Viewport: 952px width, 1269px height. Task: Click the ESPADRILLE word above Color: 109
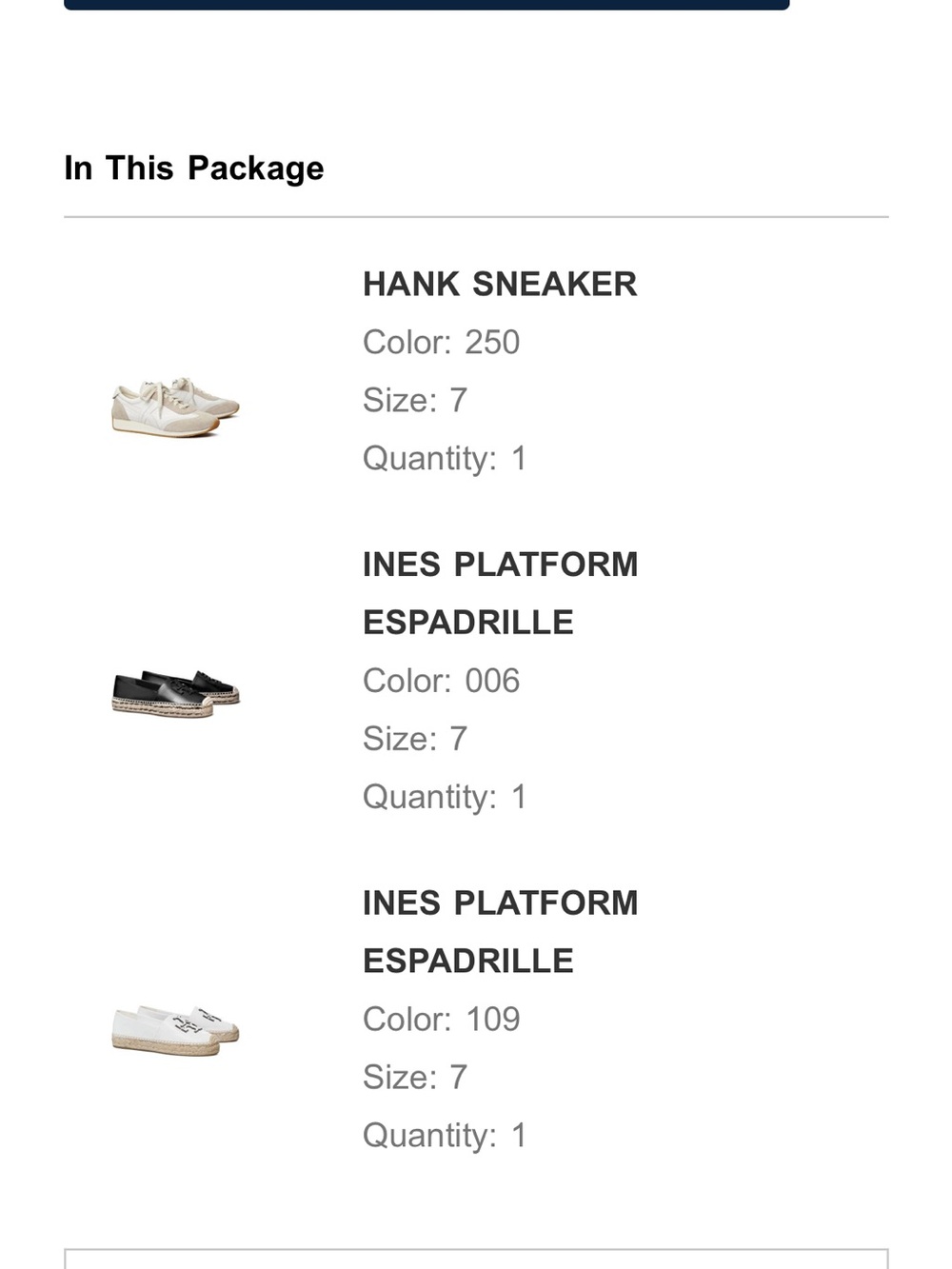[468, 961]
